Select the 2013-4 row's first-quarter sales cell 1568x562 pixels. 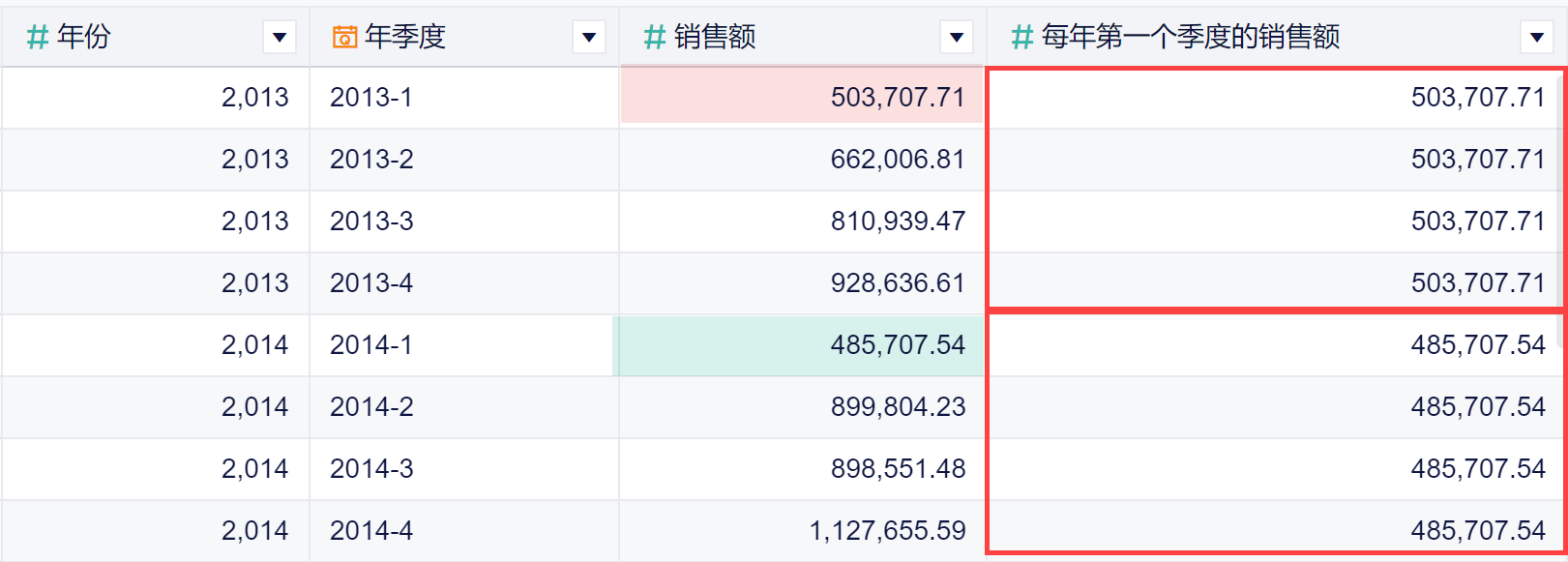click(x=1276, y=281)
